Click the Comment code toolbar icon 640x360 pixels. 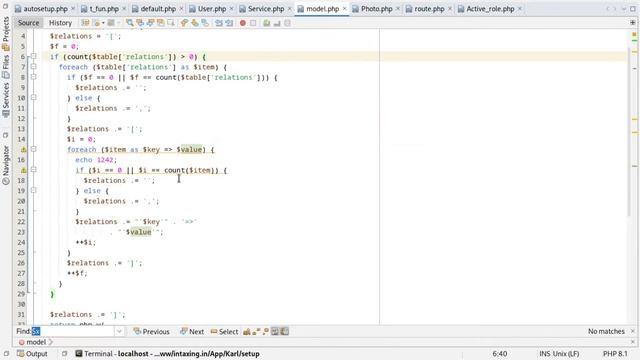point(267,23)
